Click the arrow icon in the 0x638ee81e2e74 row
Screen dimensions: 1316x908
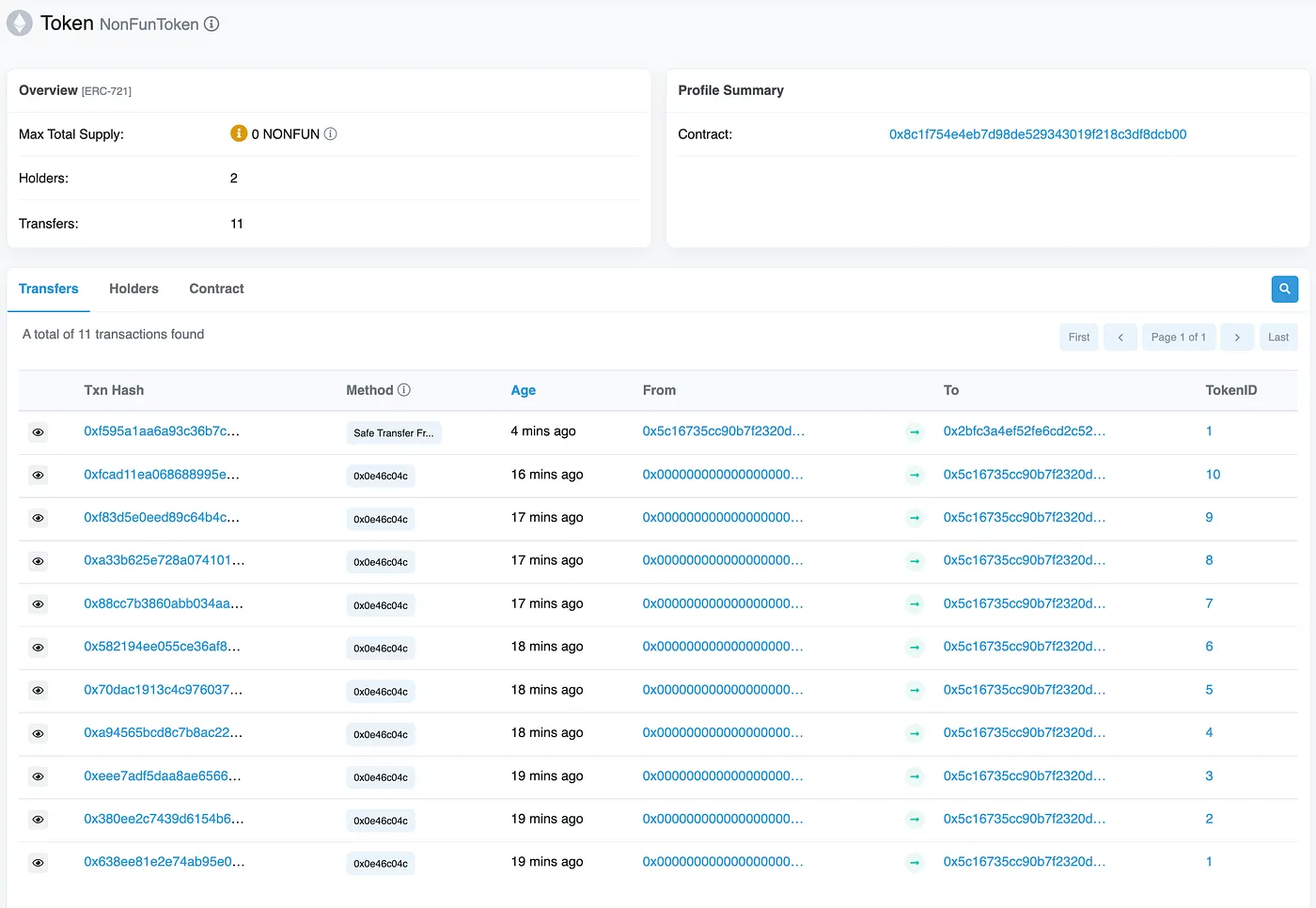click(x=915, y=863)
